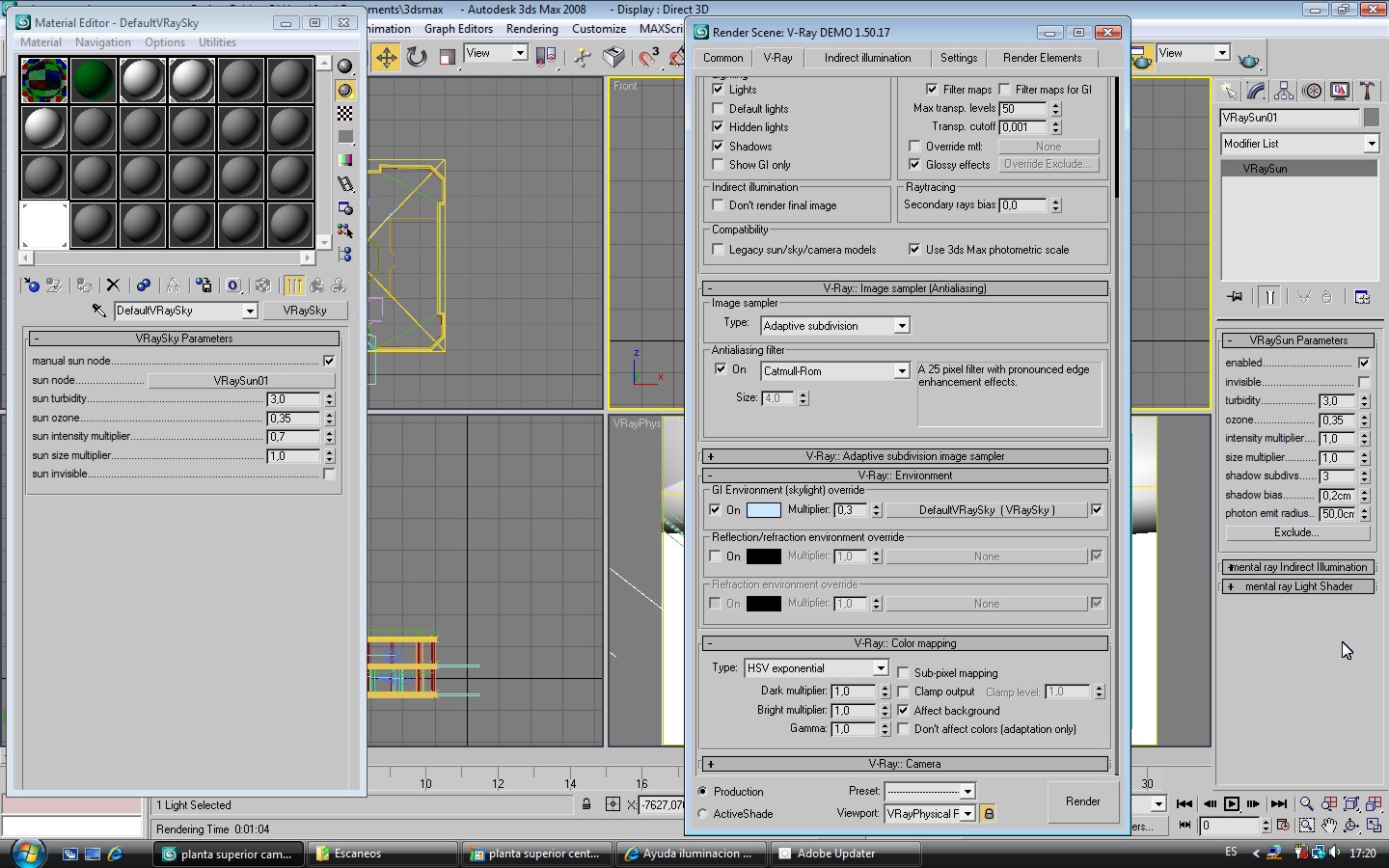The width and height of the screenshot is (1389, 868).
Task: Open the HSV exponential type dropdown
Action: [x=816, y=667]
